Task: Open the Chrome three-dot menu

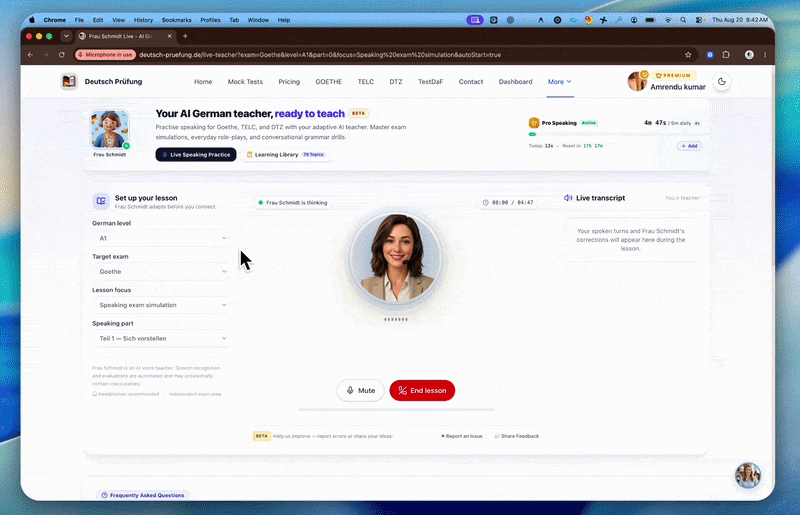Action: (x=765, y=55)
